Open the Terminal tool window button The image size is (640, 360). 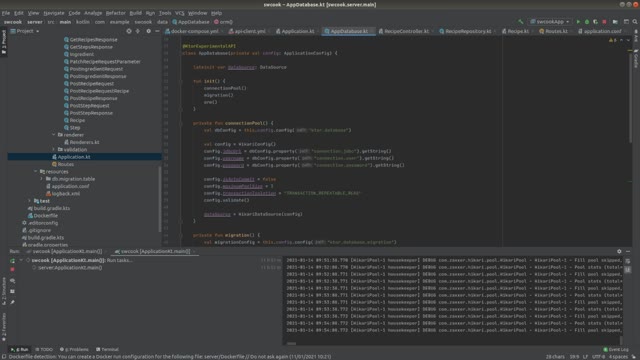pyautogui.click(x=107, y=349)
